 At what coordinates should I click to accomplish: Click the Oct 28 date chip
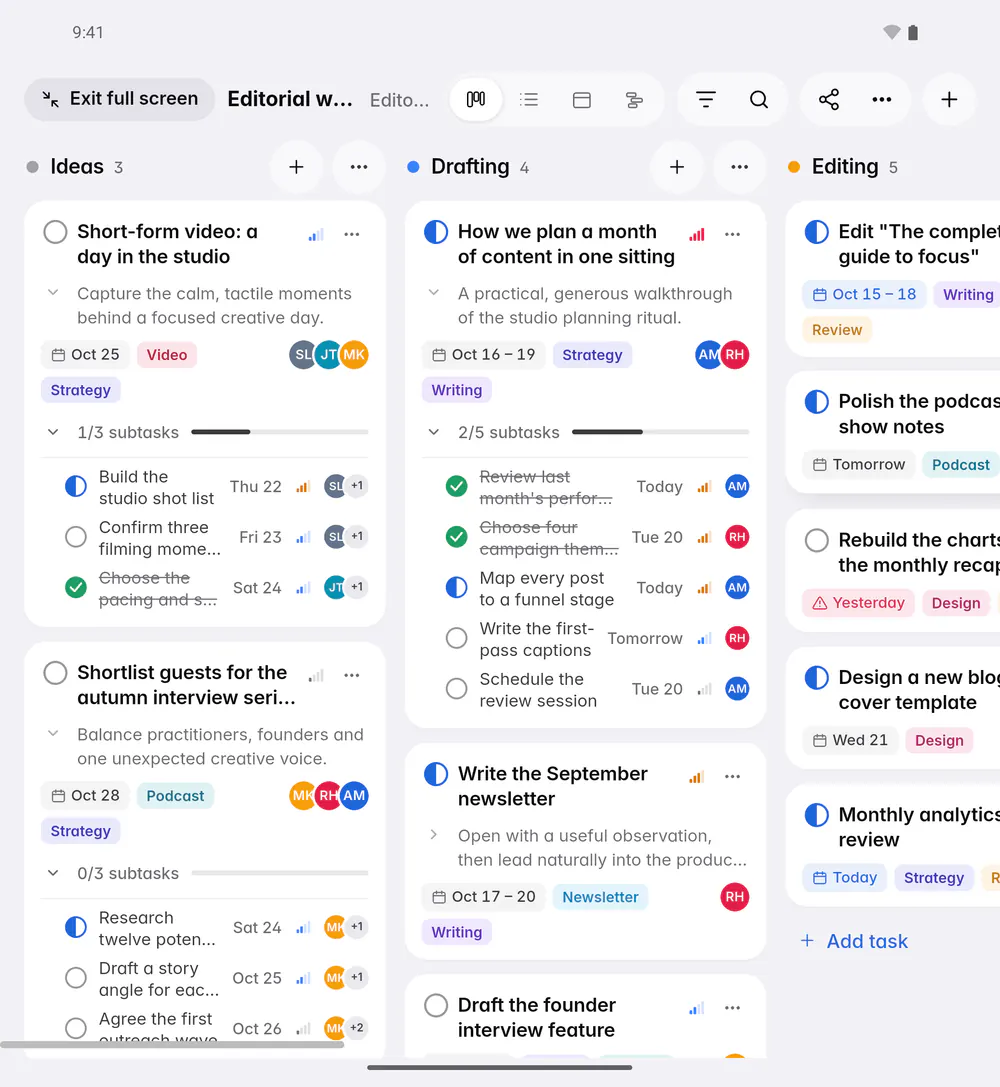86,796
